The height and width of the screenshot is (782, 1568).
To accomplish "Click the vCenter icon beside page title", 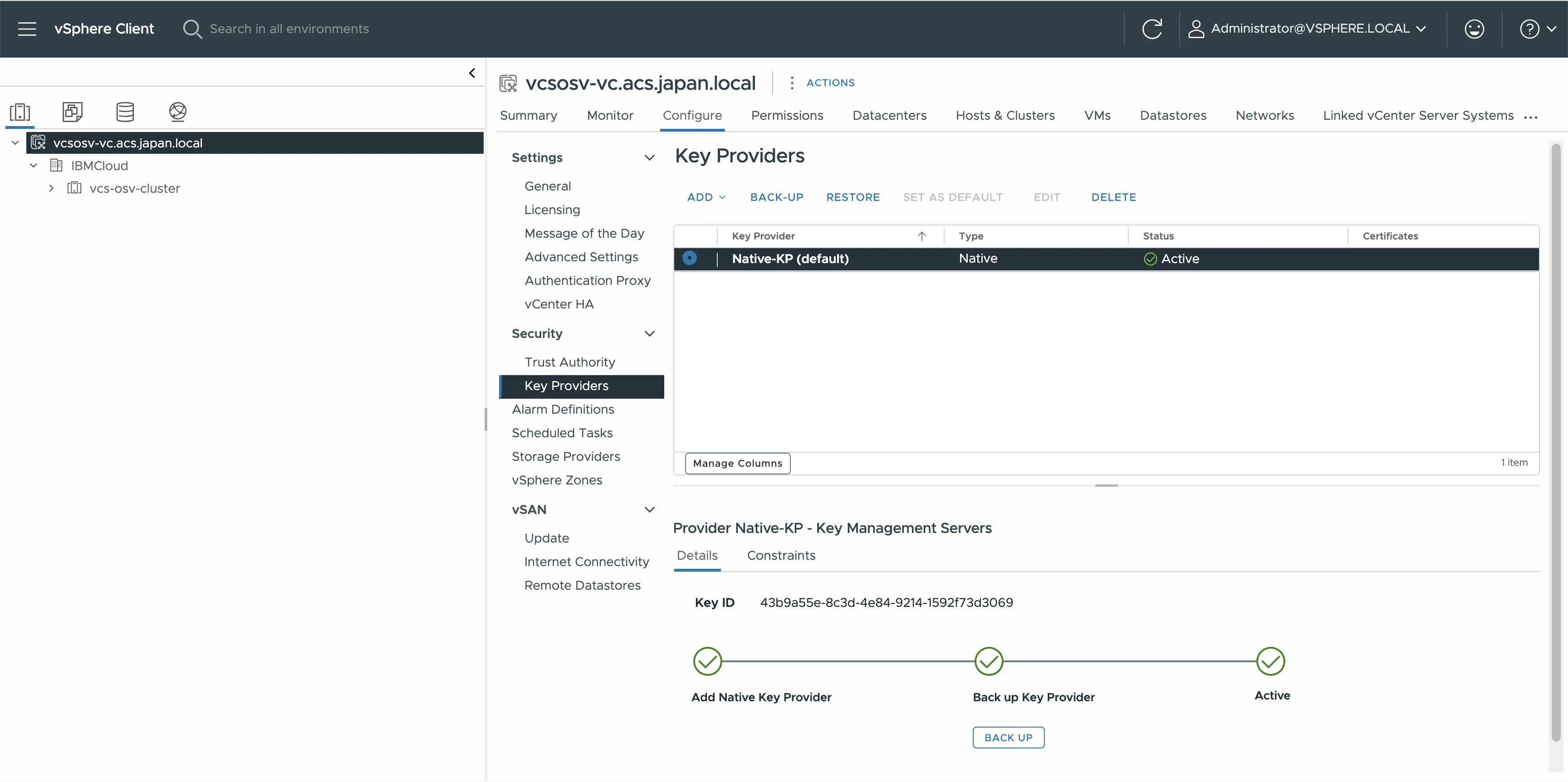I will (x=508, y=83).
